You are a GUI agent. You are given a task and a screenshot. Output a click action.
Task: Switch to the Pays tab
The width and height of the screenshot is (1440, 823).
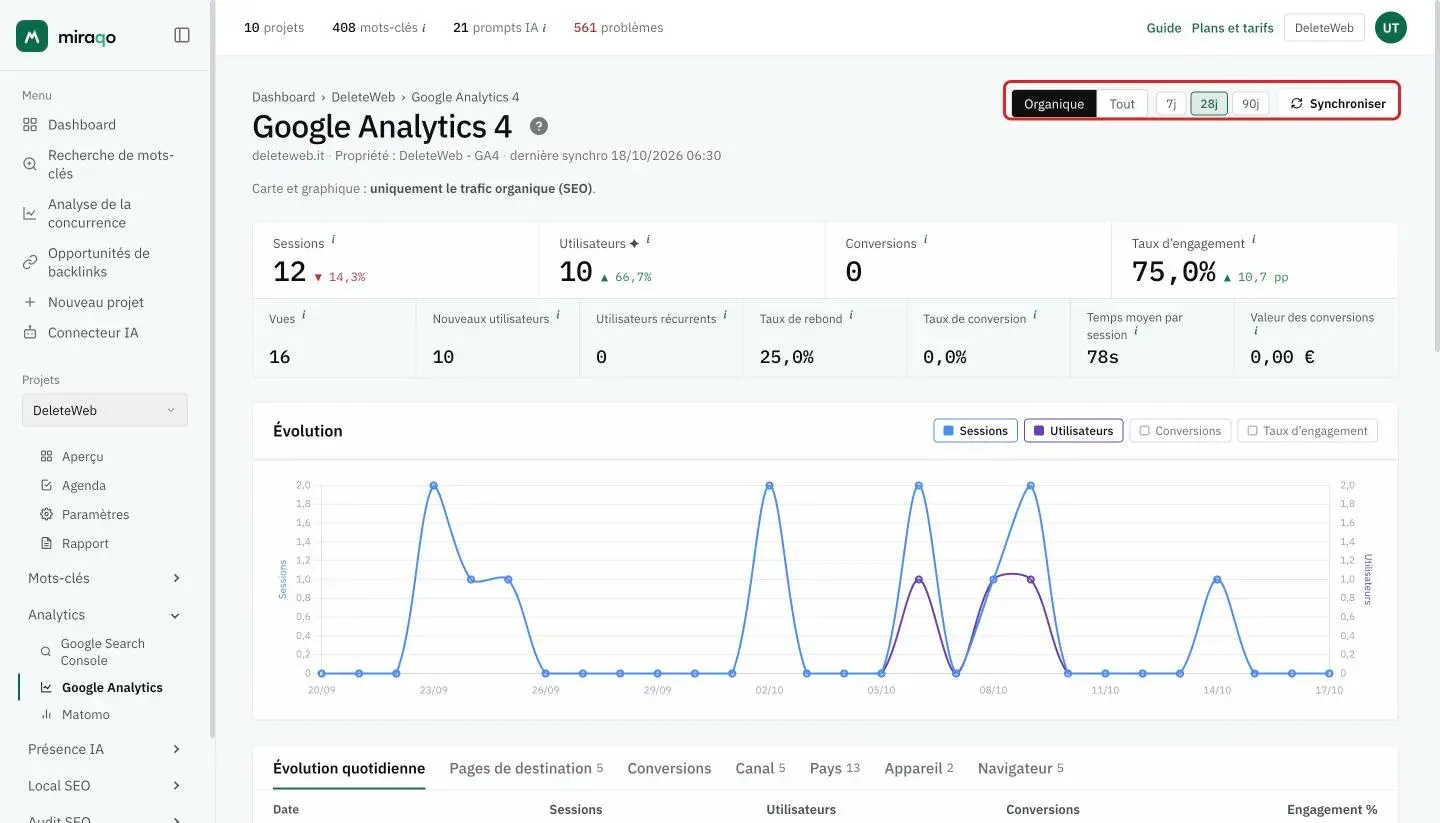(835, 768)
